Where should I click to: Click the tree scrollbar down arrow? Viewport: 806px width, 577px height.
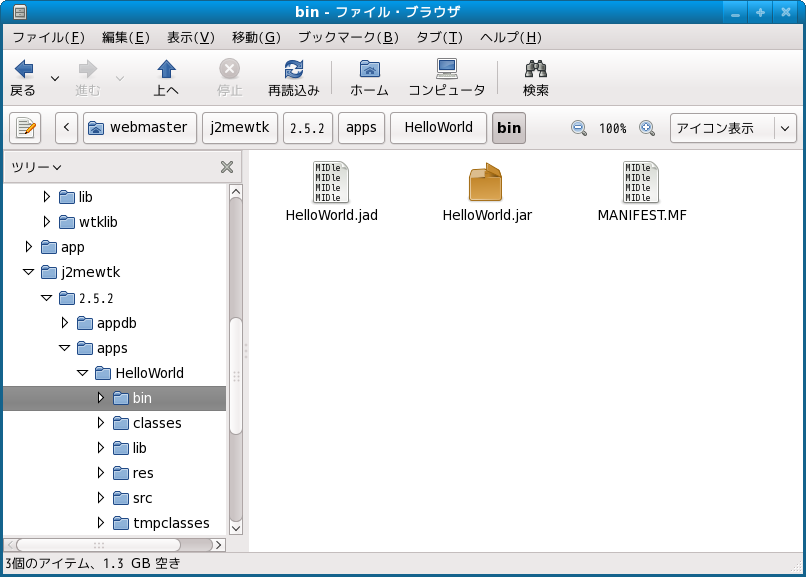pos(235,528)
